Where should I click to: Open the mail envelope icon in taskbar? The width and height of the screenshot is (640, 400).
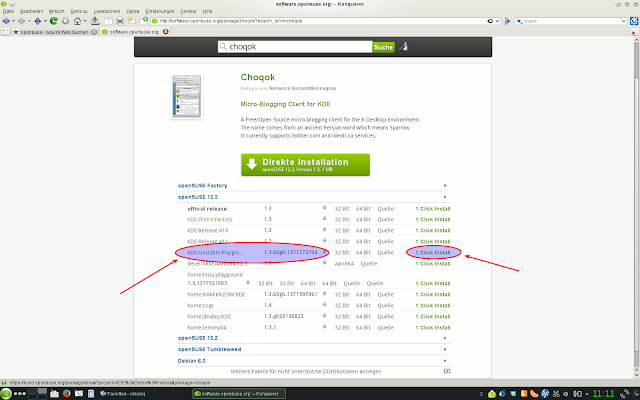[x=79, y=394]
